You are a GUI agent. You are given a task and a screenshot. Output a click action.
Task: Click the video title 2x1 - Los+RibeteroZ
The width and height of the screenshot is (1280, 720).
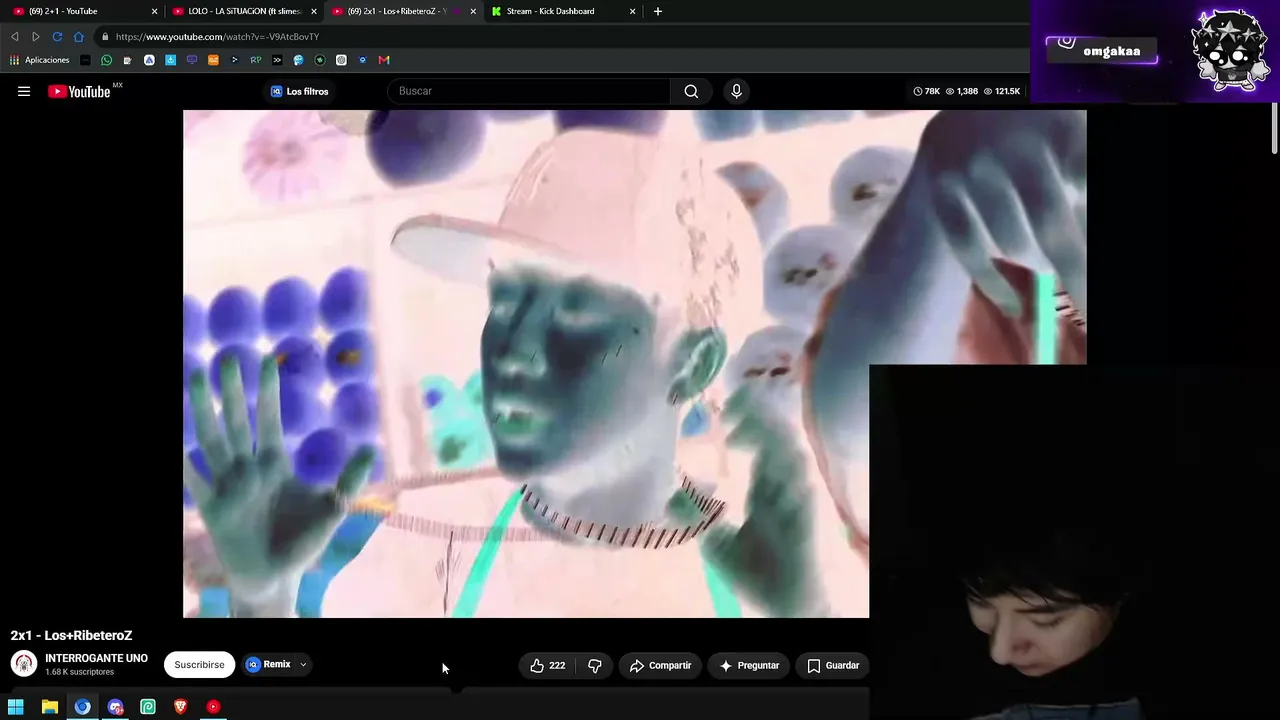pos(71,635)
